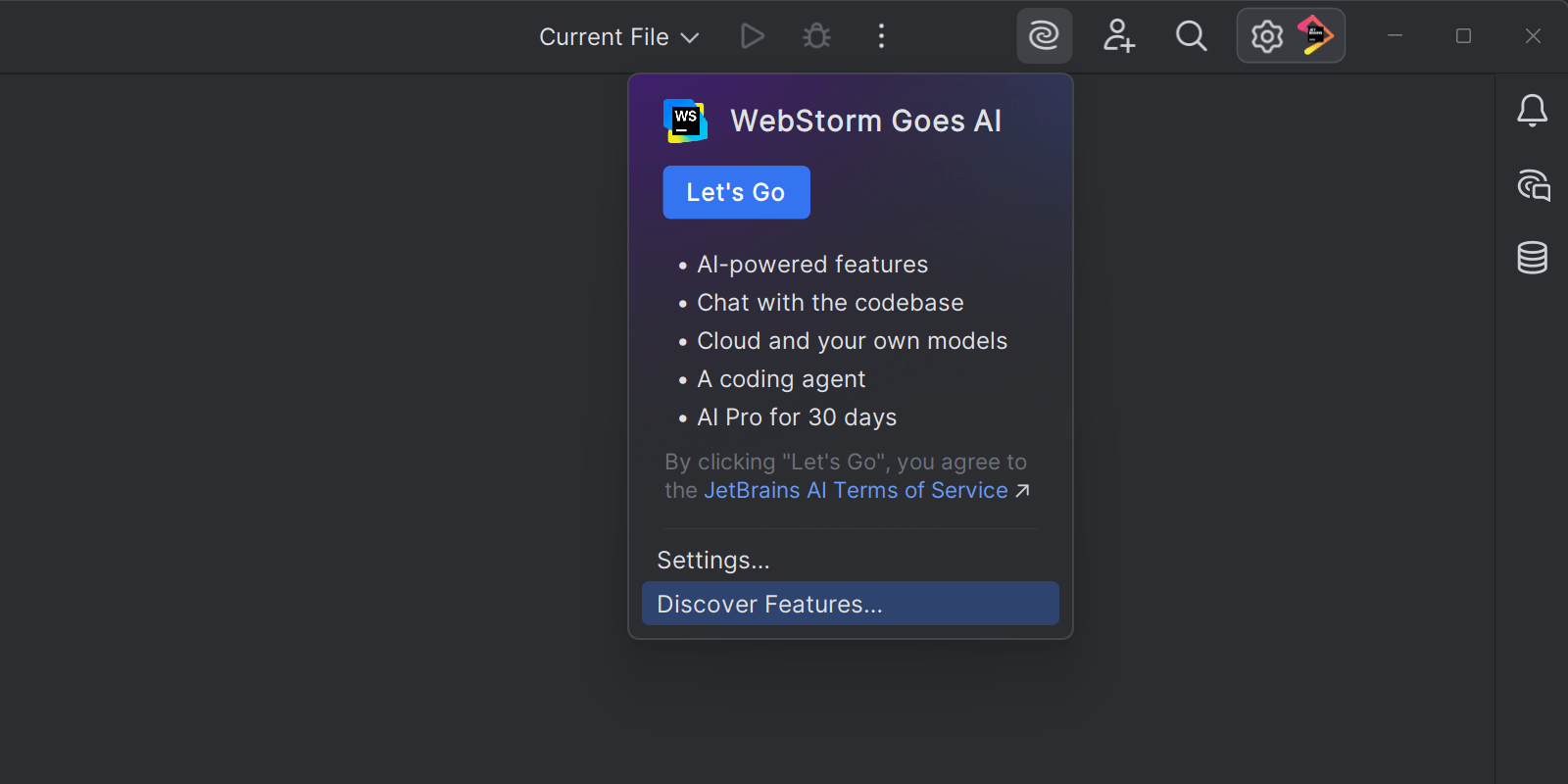The image size is (1568, 784).
Task: Open the Database tool window icon
Action: [1532, 258]
